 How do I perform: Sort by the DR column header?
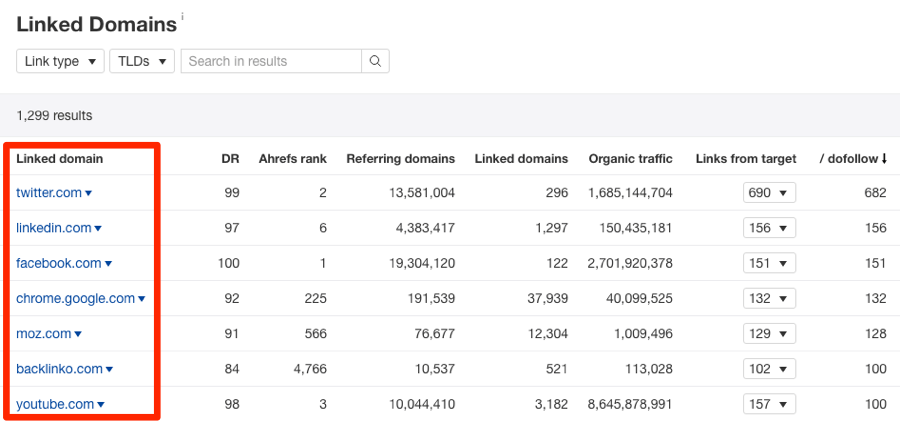230,159
